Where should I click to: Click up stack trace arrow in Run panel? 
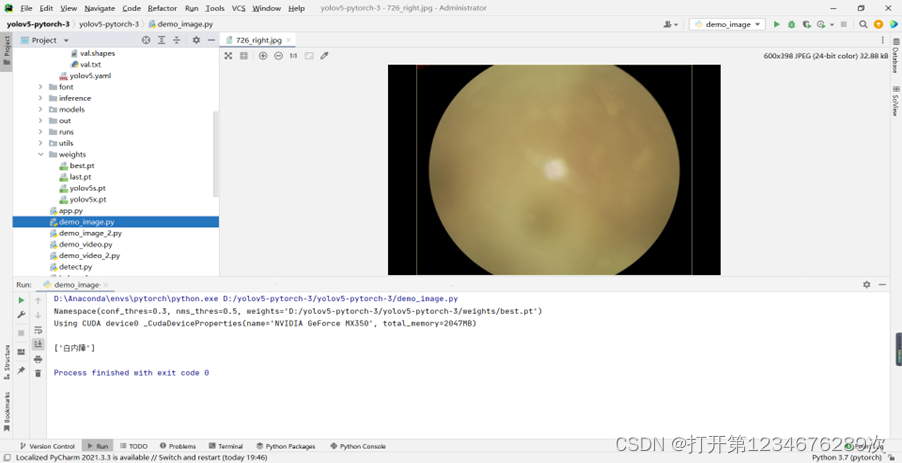tap(38, 300)
